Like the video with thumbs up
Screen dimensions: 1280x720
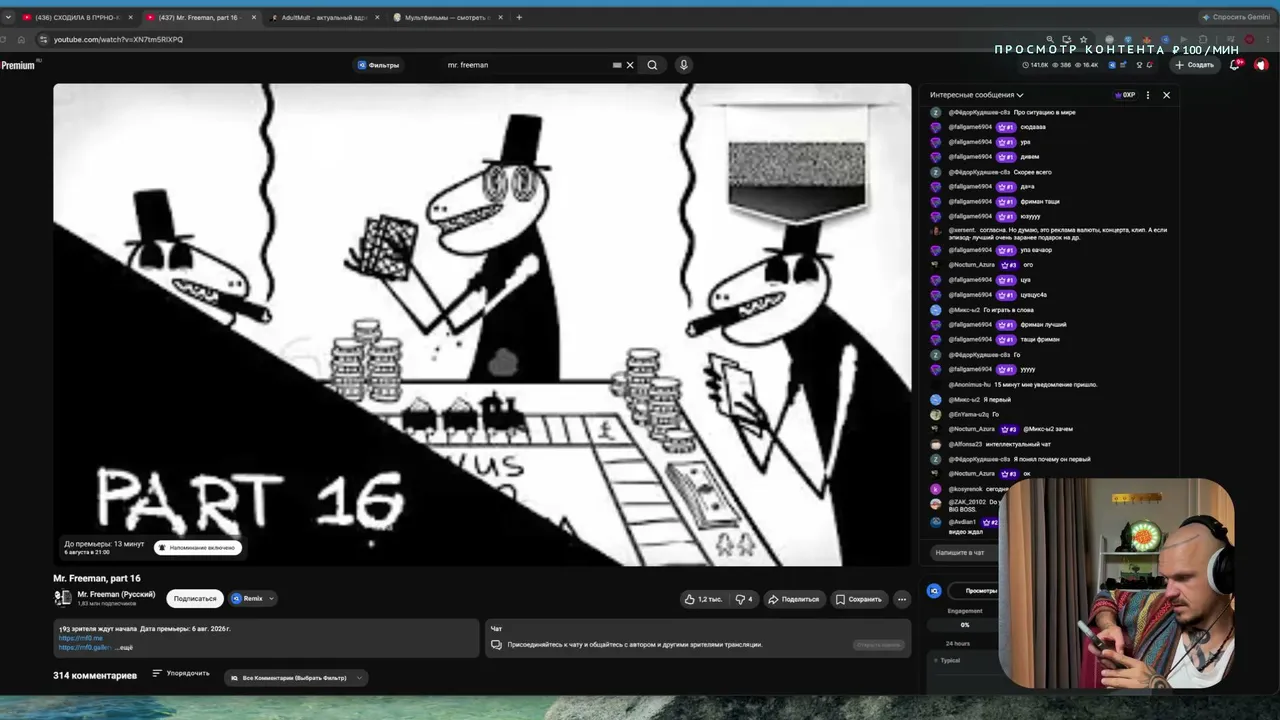(703, 599)
